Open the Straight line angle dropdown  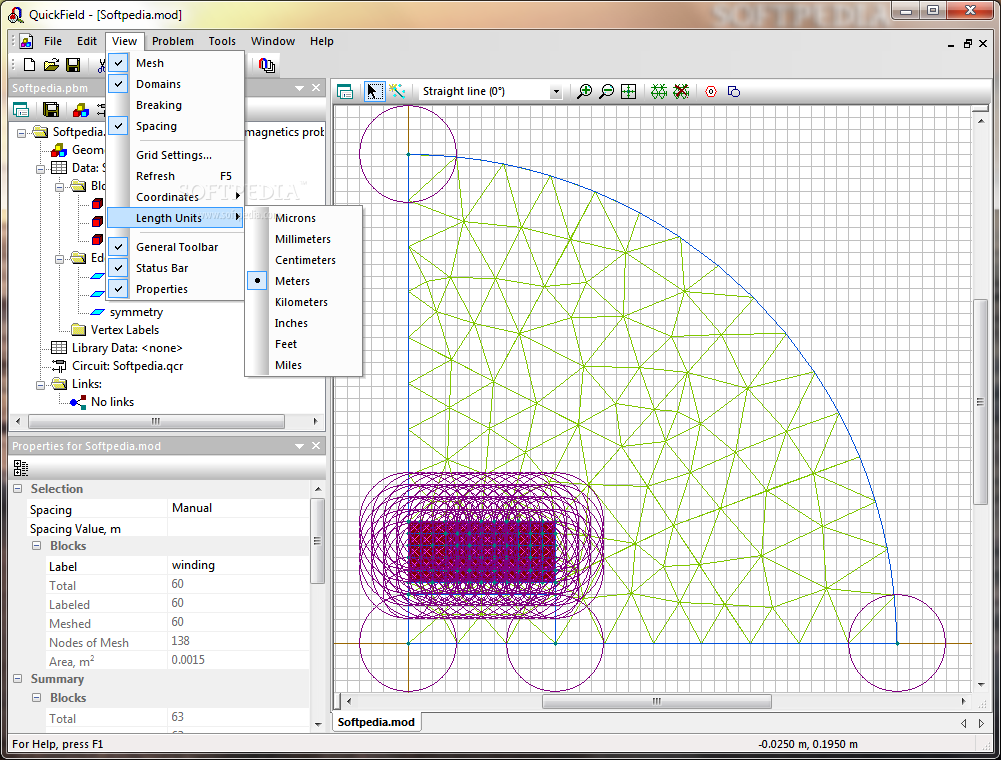[x=556, y=92]
